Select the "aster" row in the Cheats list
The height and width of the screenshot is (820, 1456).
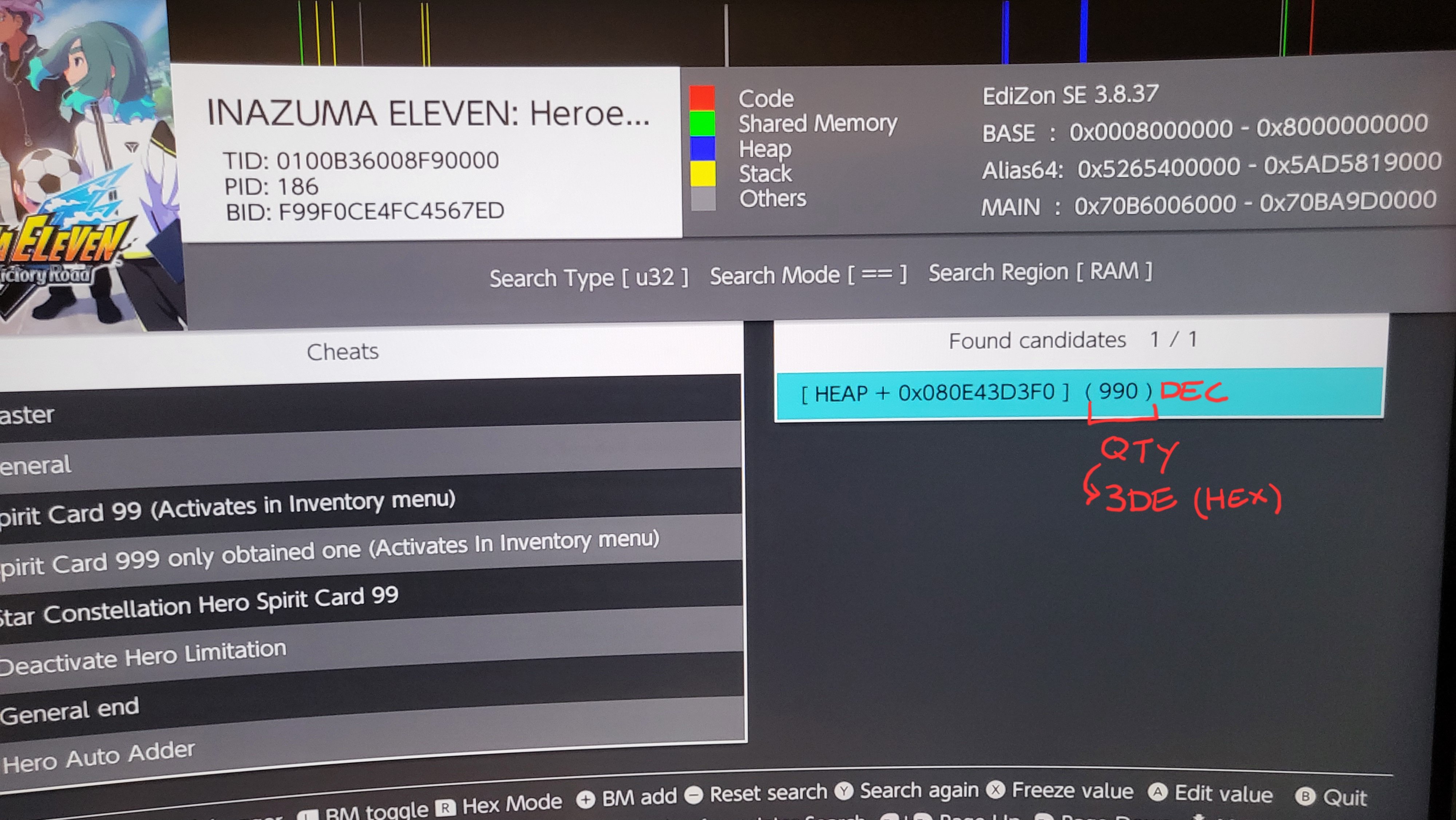370,408
